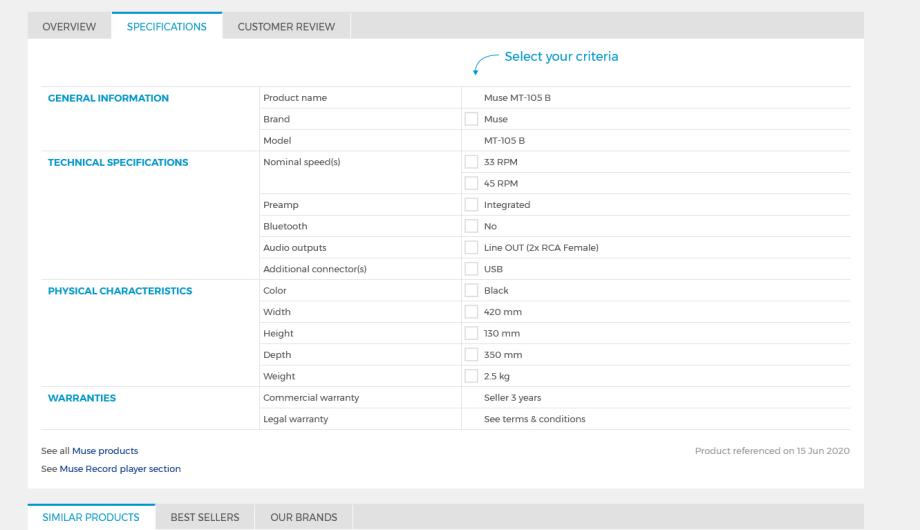Image resolution: width=920 pixels, height=530 pixels.
Task: Select the 130 mm height checkbox
Action: [x=472, y=334]
